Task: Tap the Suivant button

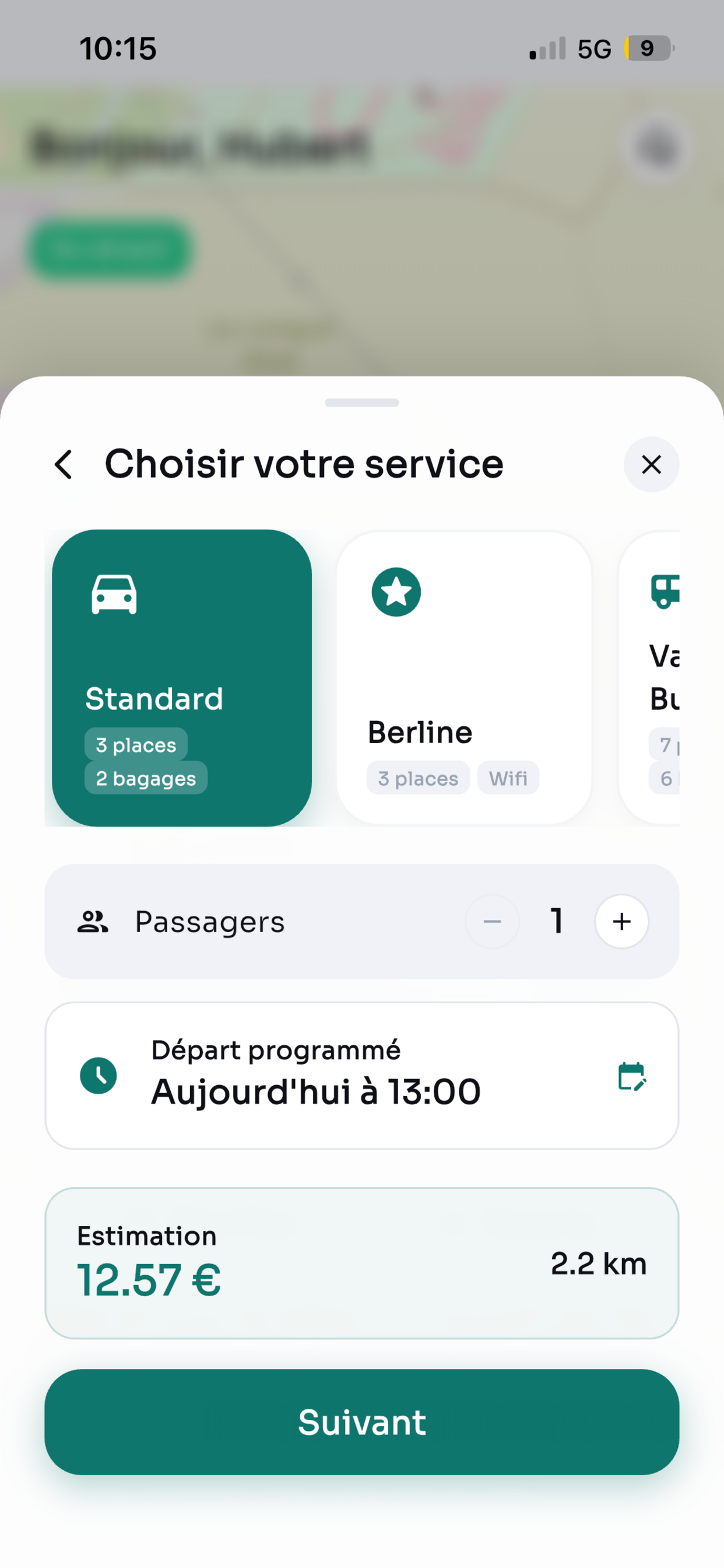Action: pyautogui.click(x=362, y=1422)
